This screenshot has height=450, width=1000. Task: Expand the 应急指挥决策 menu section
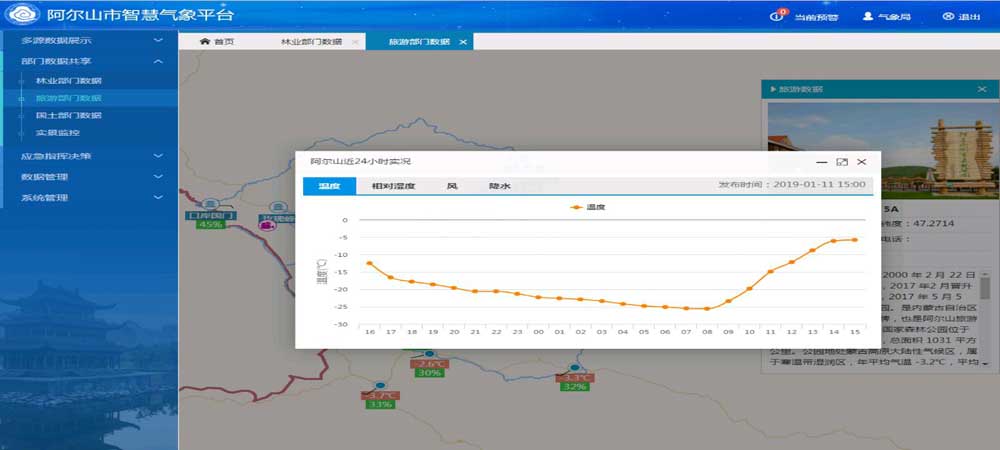point(158,156)
